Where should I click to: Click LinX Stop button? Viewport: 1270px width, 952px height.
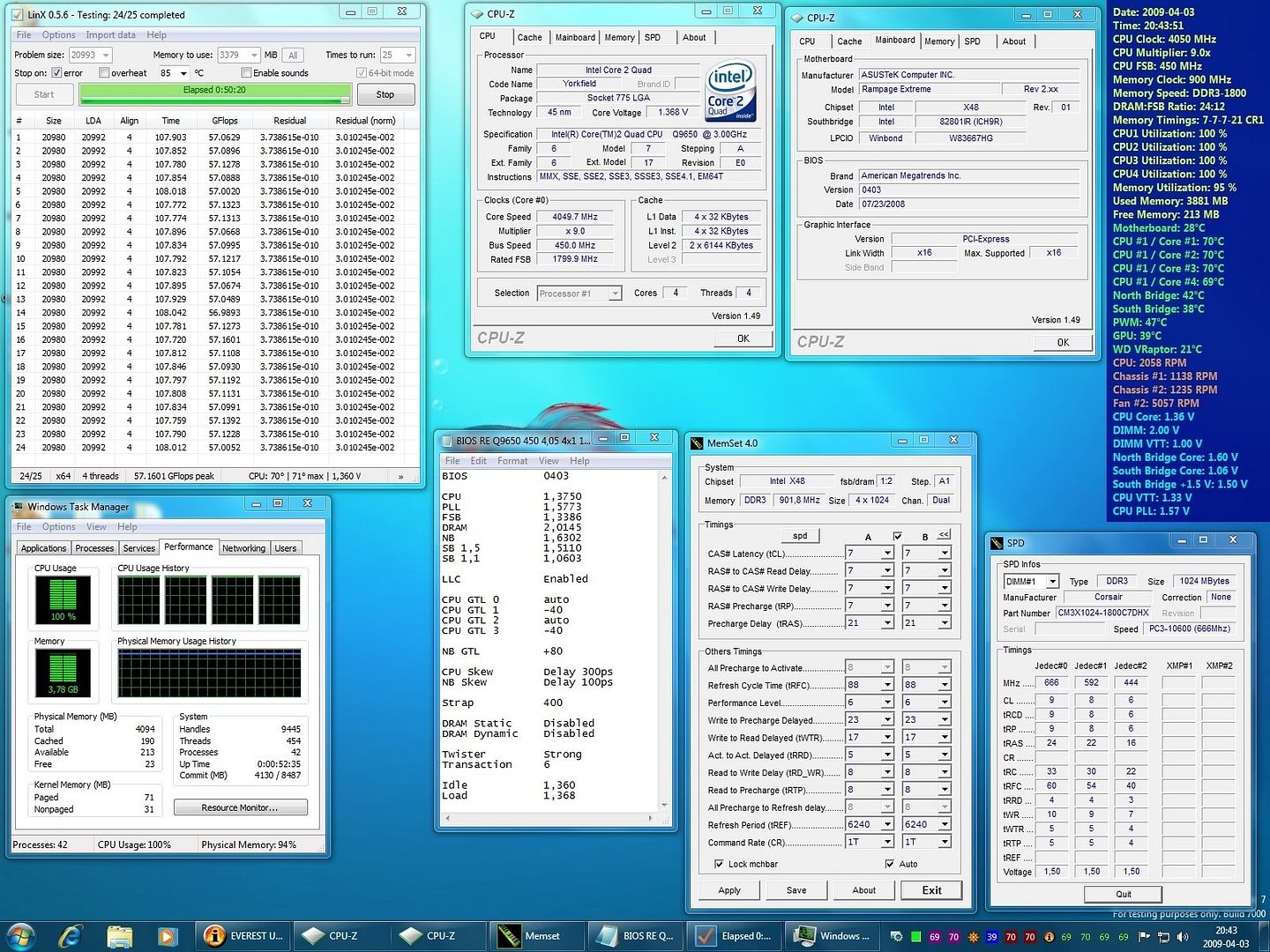385,94
